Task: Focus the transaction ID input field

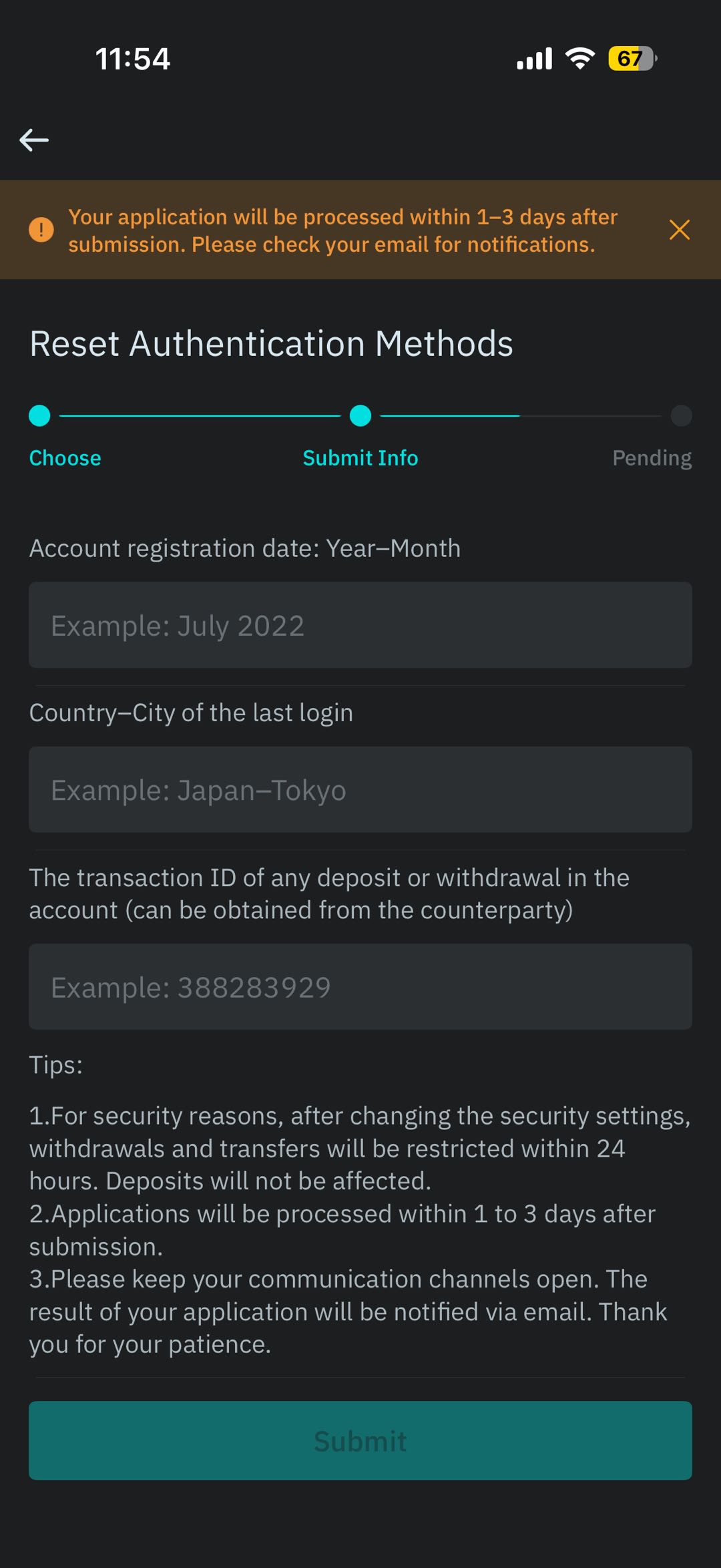Action: click(x=360, y=986)
